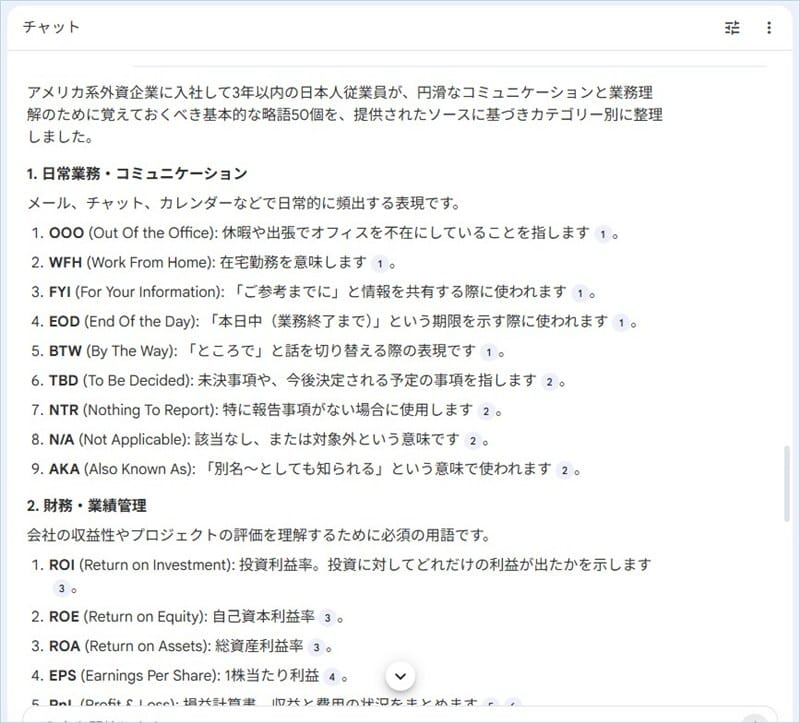Click the 財務・業績管理 section heading
The image size is (800, 723).
click(x=87, y=506)
